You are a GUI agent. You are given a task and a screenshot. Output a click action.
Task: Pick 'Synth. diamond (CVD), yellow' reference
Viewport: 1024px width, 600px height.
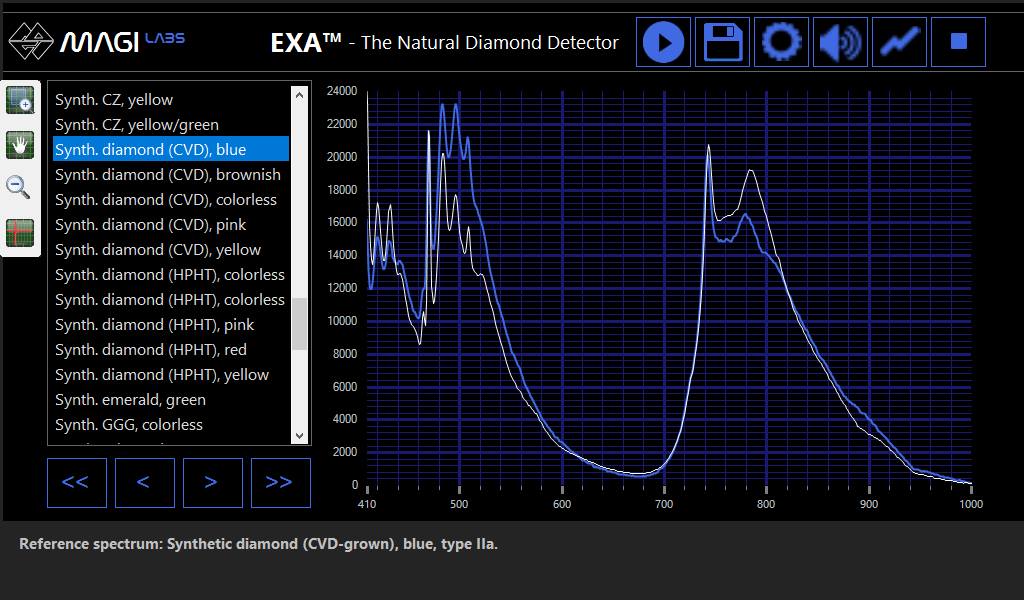point(170,249)
